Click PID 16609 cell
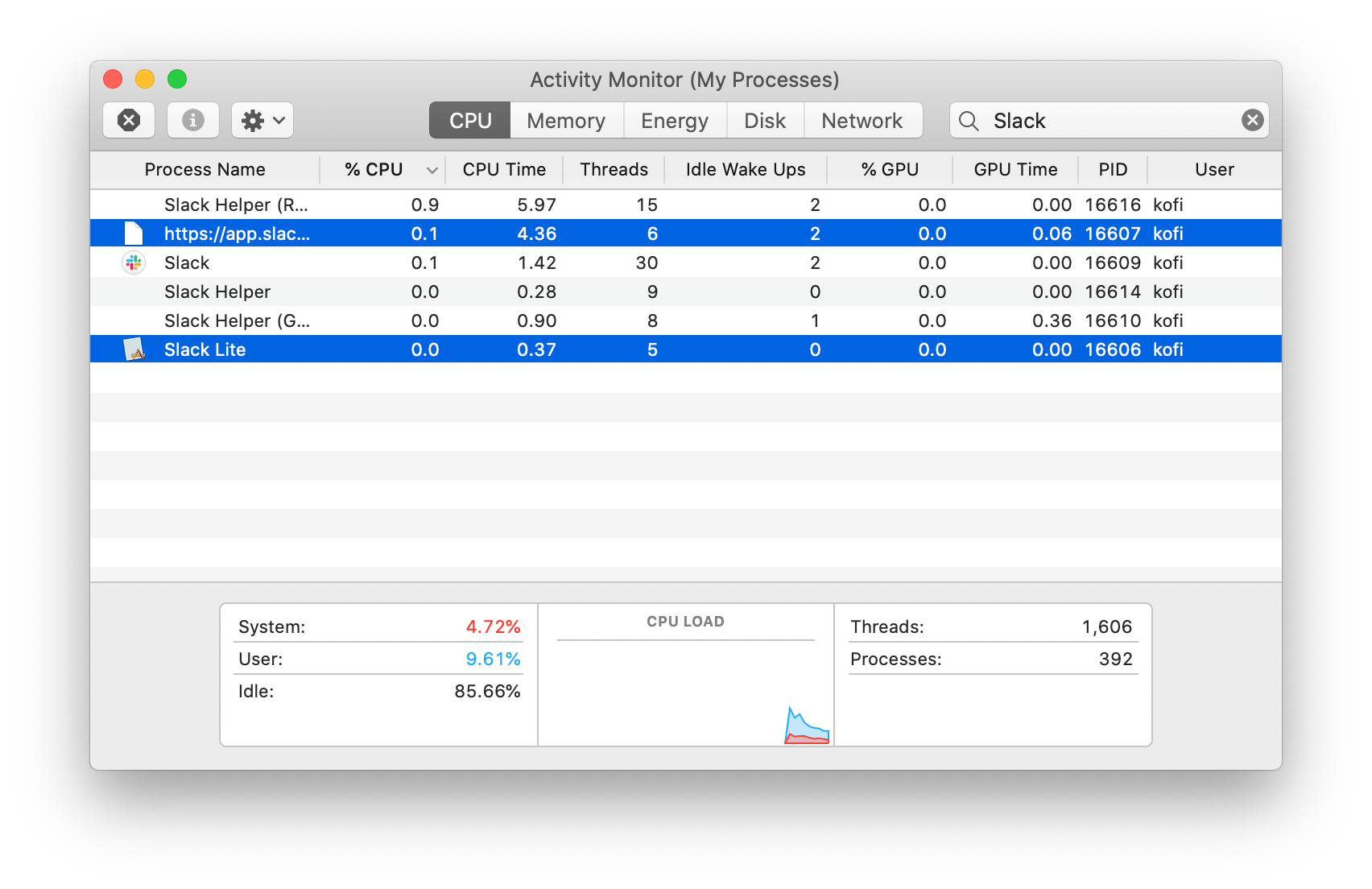This screenshot has width=1372, height=889. (1113, 263)
